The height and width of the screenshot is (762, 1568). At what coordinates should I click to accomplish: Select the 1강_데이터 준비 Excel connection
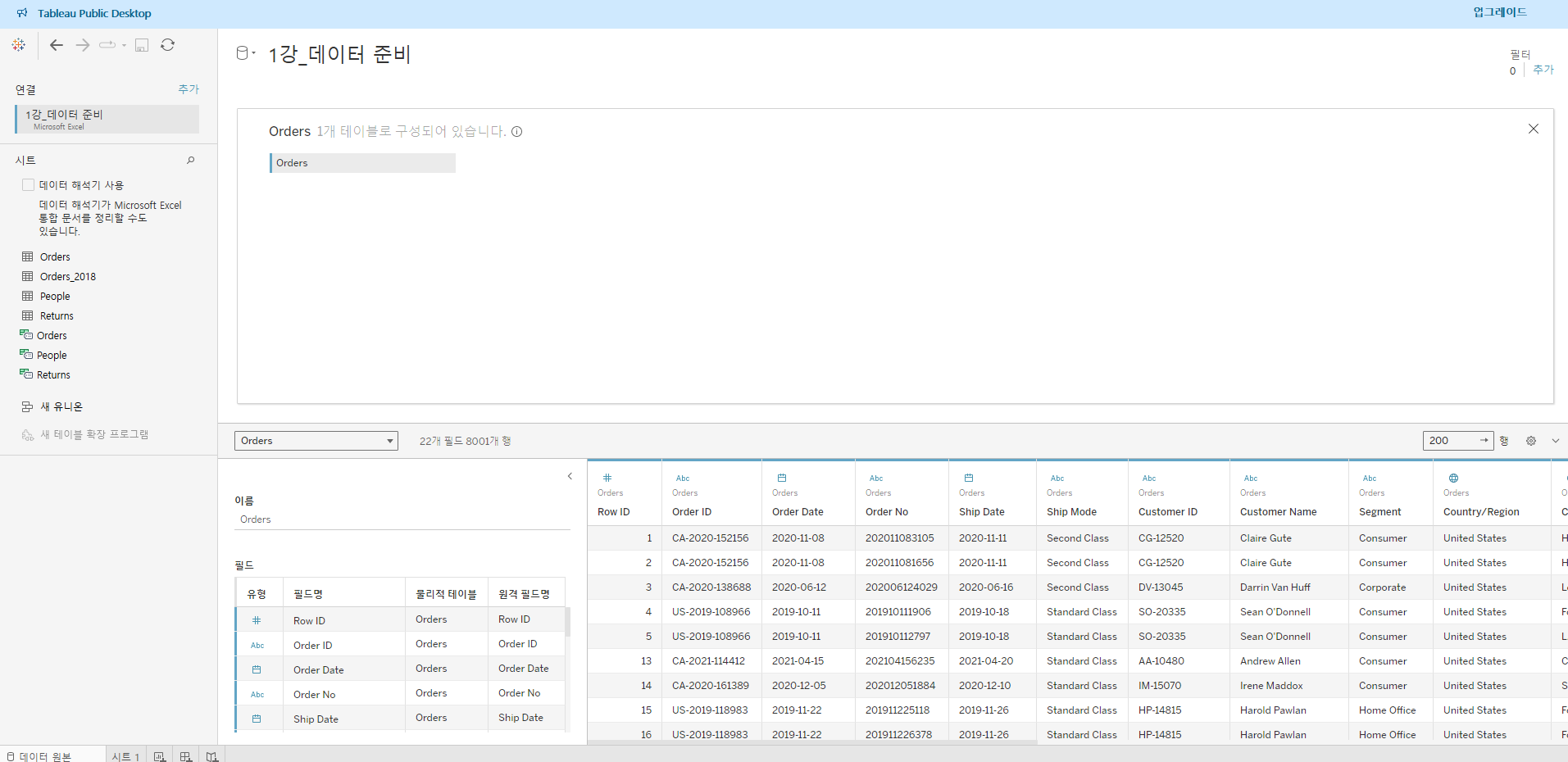107,119
